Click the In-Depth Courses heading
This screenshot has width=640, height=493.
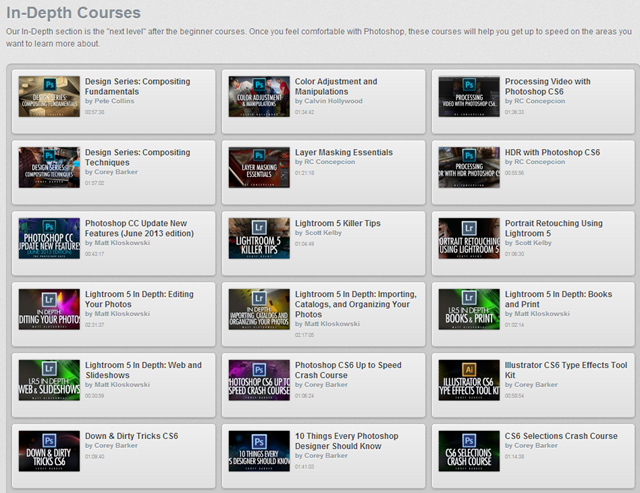tap(73, 13)
